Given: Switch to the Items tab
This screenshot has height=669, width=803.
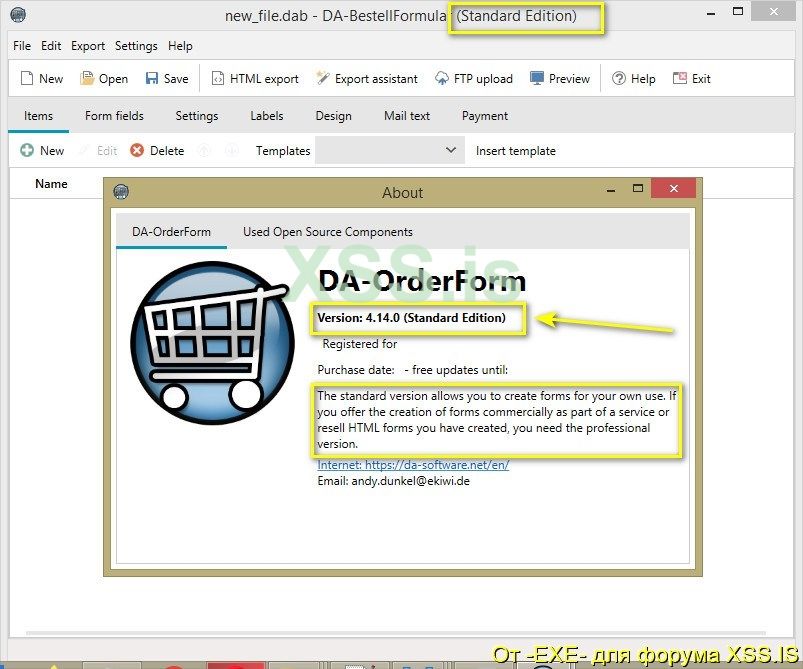Looking at the screenshot, I should [x=38, y=116].
